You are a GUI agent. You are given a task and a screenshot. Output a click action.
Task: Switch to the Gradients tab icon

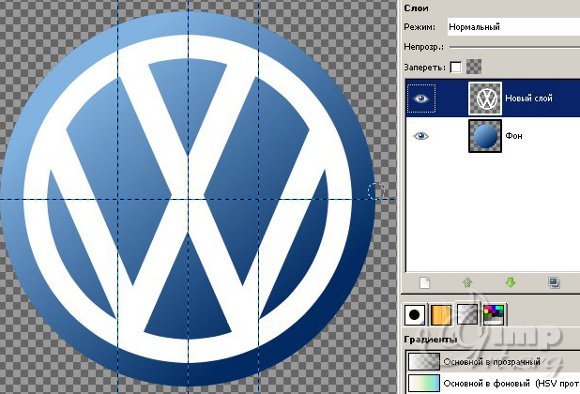467,314
